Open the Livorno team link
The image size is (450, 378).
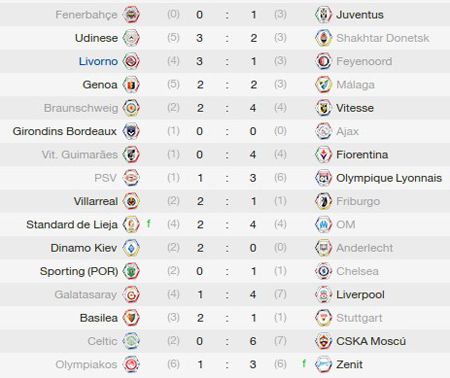pos(98,61)
